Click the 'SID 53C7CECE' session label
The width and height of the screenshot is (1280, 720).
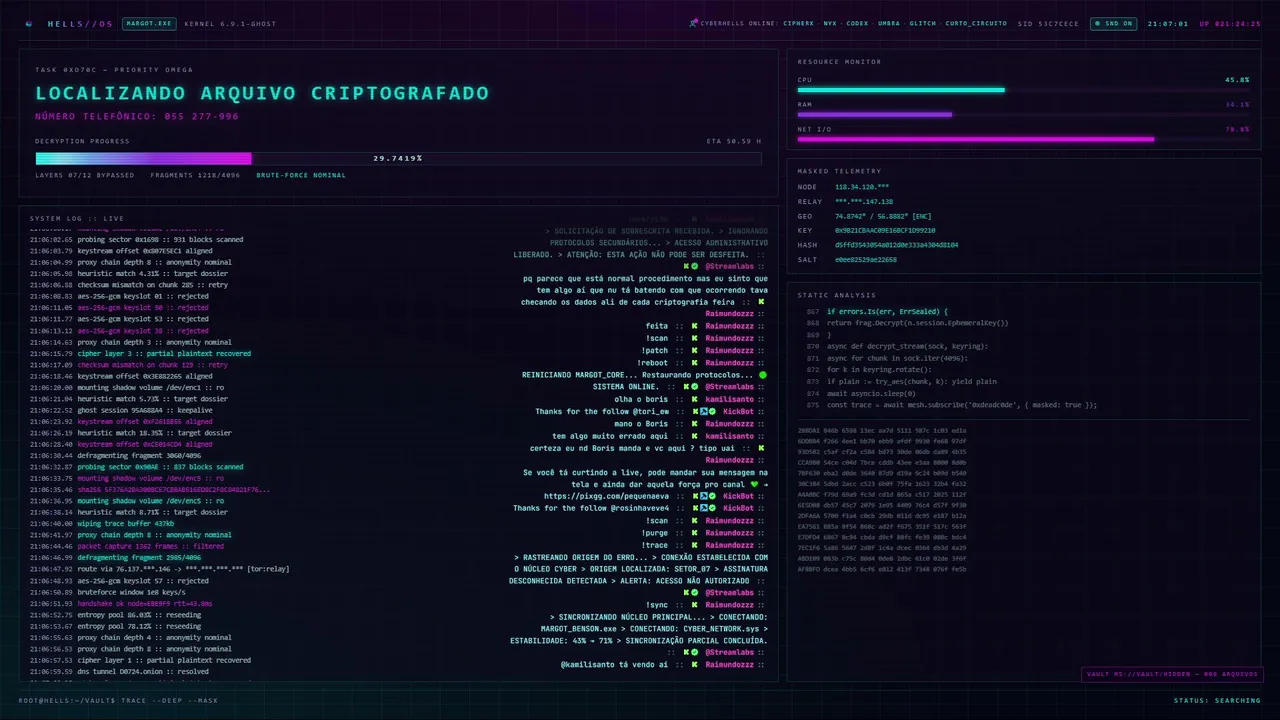click(x=1048, y=23)
